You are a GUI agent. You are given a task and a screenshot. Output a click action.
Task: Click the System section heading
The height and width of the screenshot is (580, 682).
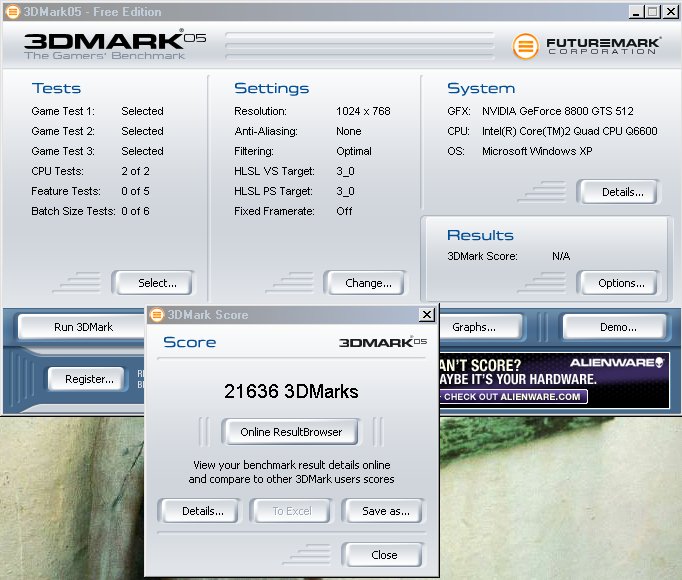pos(481,88)
